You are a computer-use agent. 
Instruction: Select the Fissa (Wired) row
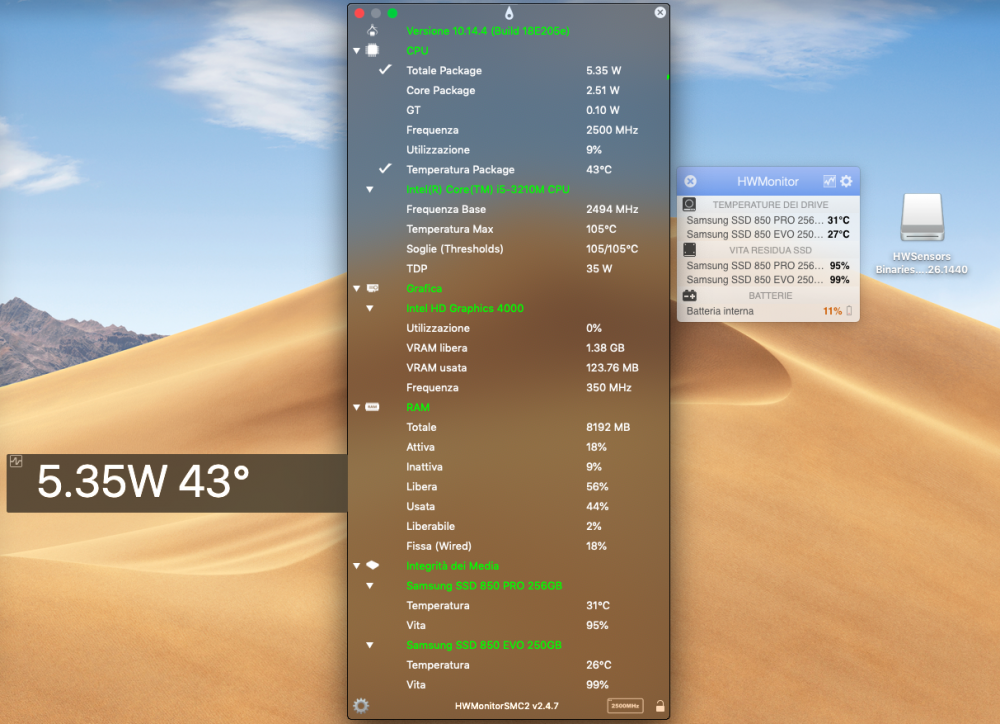[x=508, y=545]
